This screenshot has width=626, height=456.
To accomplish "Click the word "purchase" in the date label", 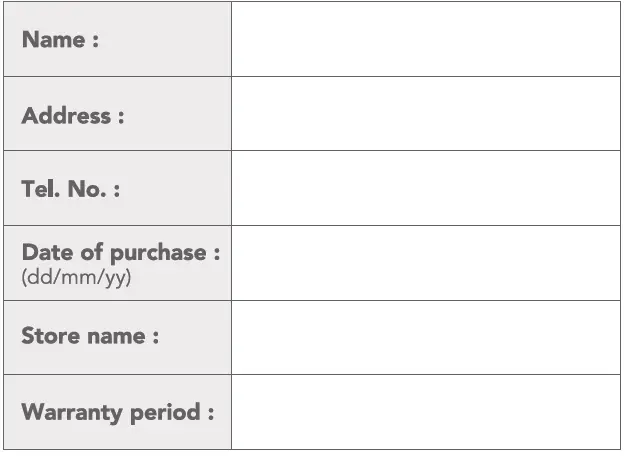I will pyautogui.click(x=158, y=253).
